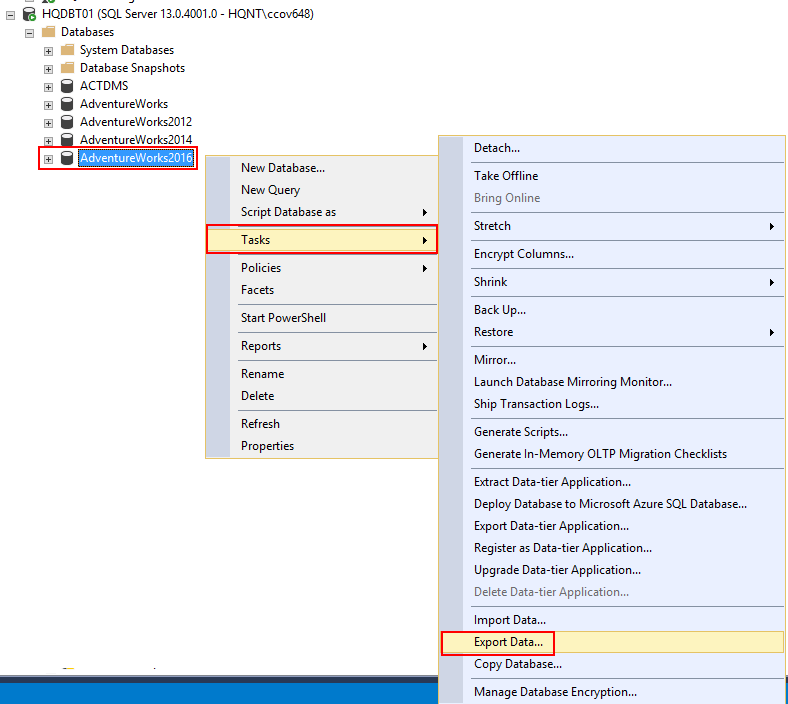
Task: Expand the AdventureWorks2016 database node
Action: (48, 159)
